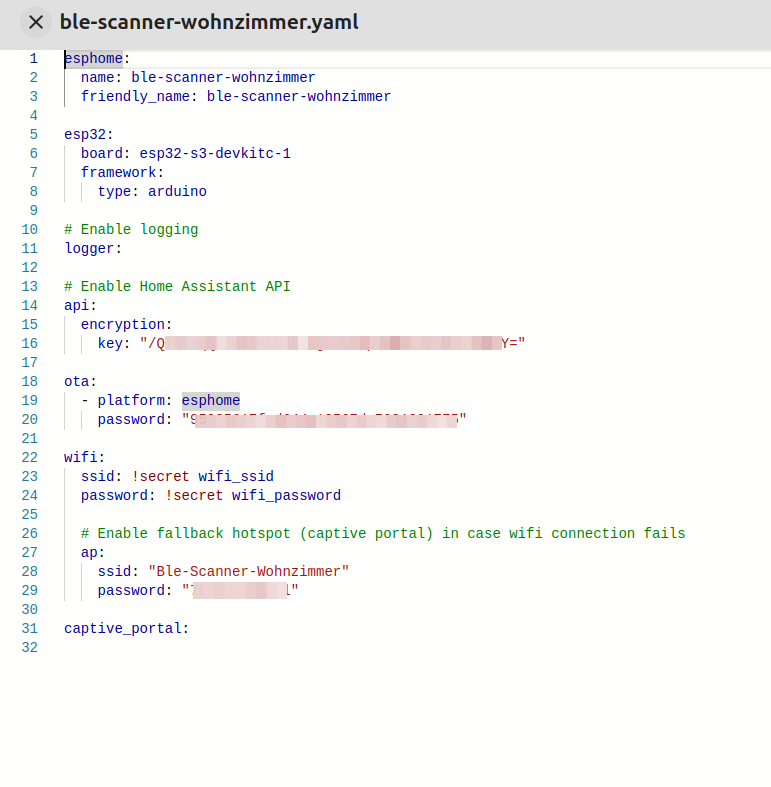Click the ble-scanner-wohnzimmer.yaml file title
The width and height of the screenshot is (771, 787).
click(209, 22)
